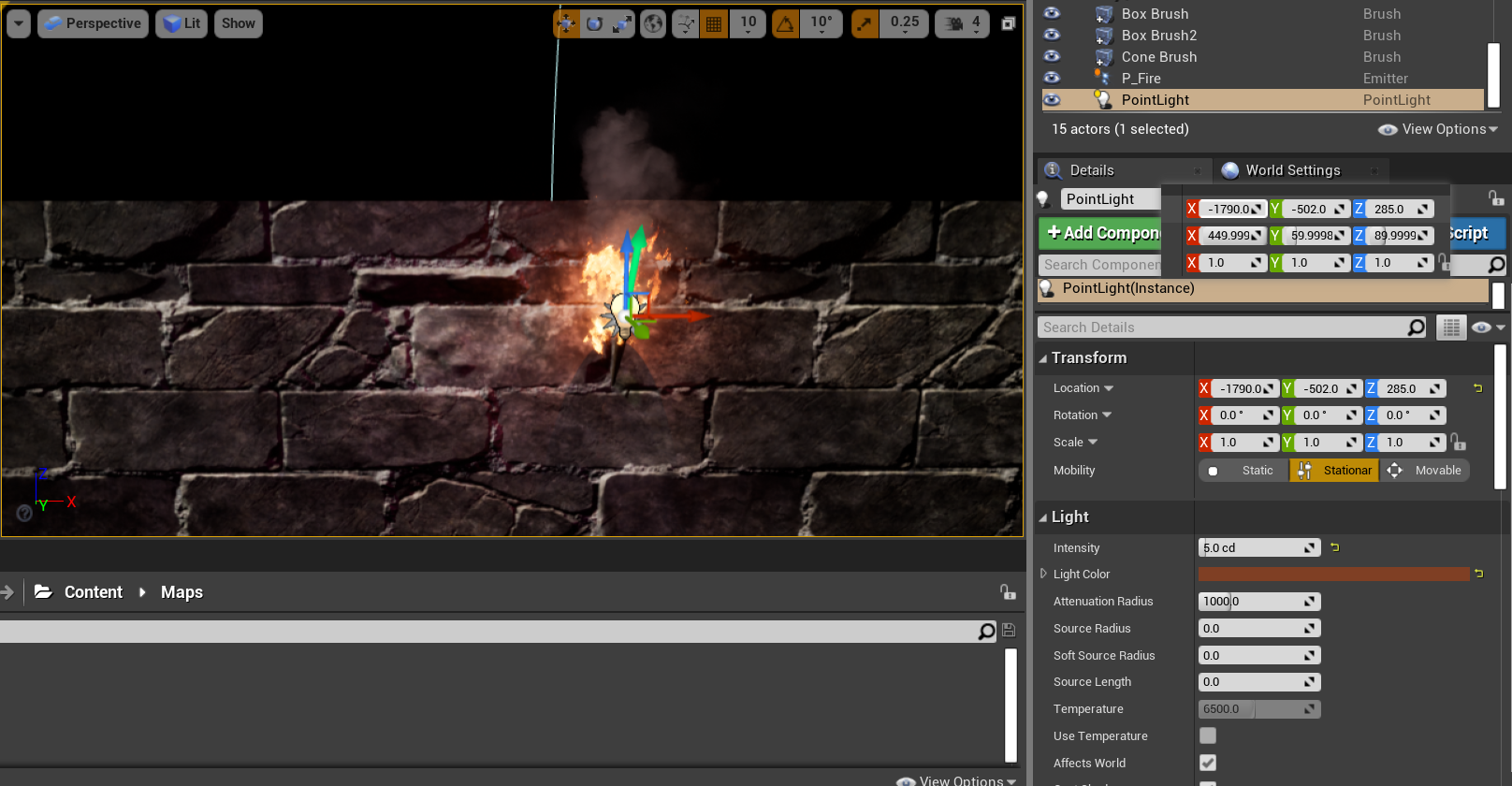The width and height of the screenshot is (1512, 786).
Task: Reset Light Color to default arrow
Action: pos(1479,574)
